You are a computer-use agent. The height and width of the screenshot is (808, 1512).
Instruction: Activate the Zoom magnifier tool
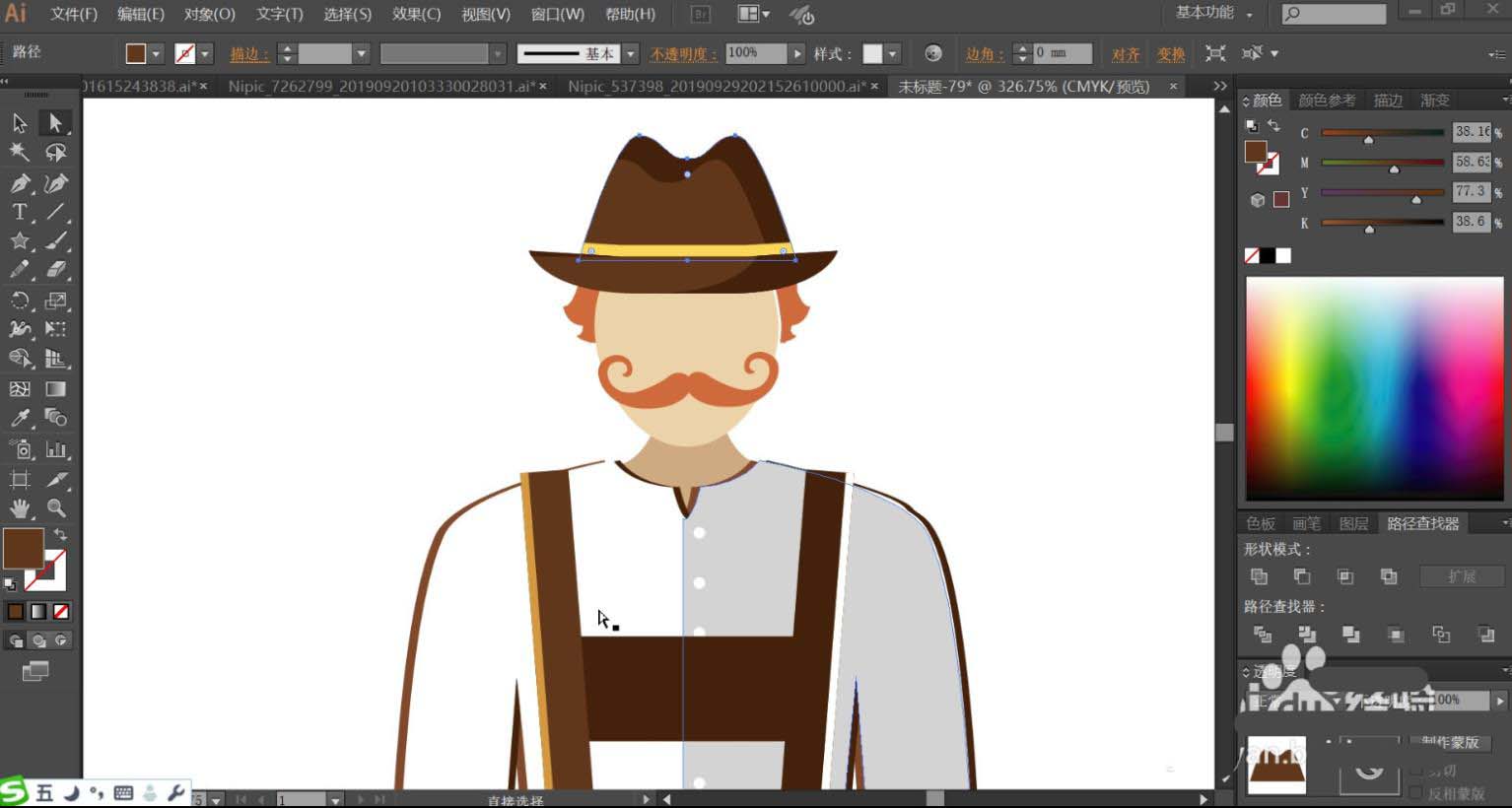(x=56, y=508)
